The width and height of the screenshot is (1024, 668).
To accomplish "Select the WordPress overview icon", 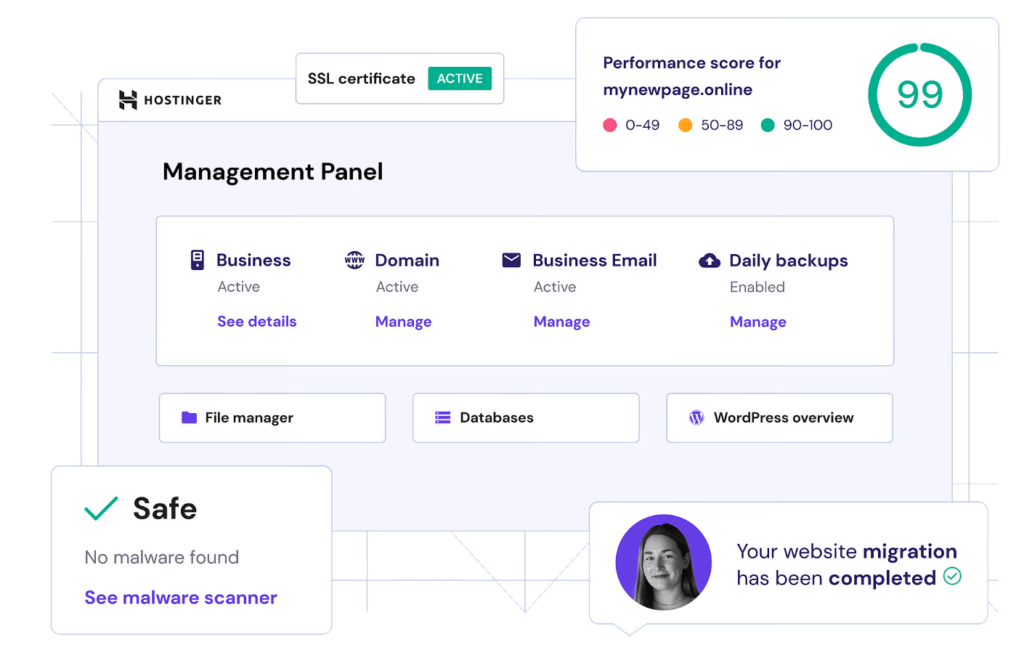I will pos(697,417).
